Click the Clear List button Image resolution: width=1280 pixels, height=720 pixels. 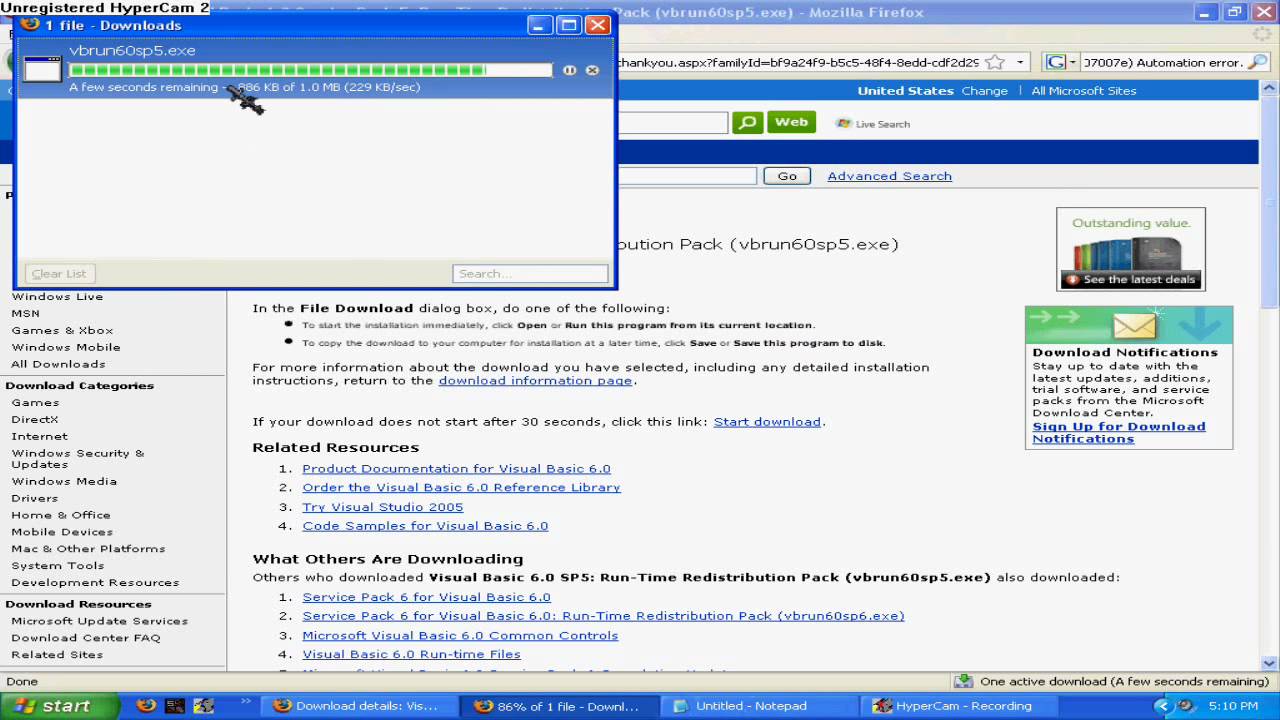pyautogui.click(x=59, y=274)
